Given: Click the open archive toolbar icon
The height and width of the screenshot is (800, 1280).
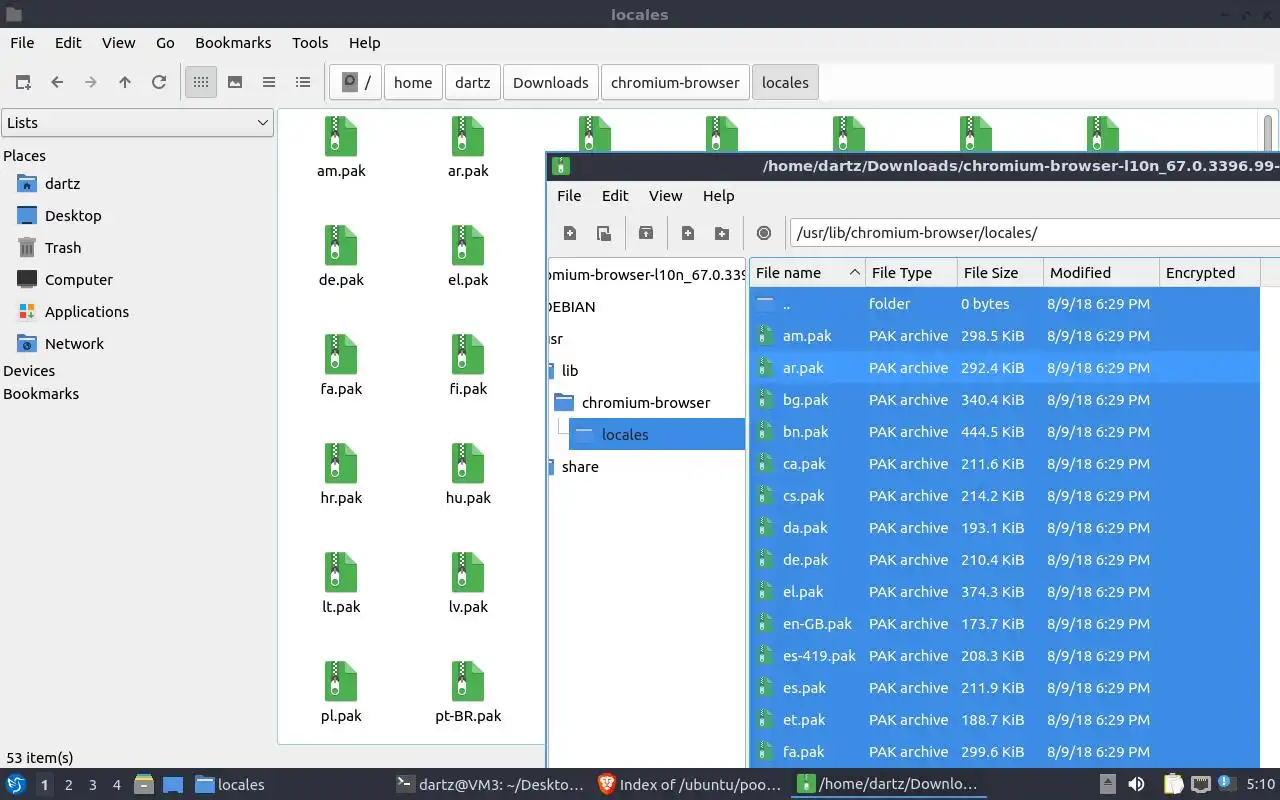Looking at the screenshot, I should pos(604,233).
